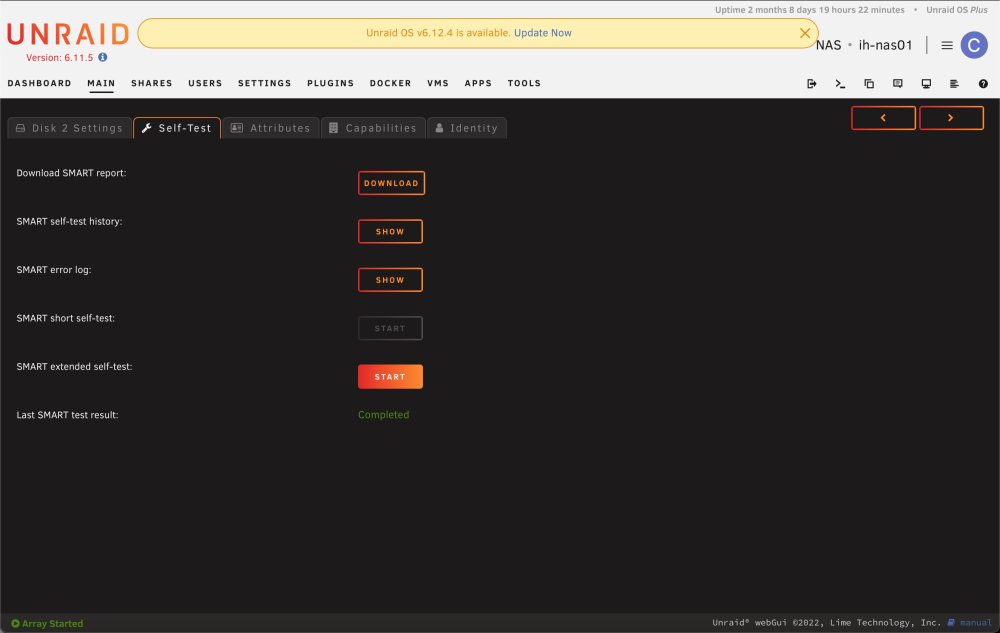Go to next disk arrow button

(951, 118)
